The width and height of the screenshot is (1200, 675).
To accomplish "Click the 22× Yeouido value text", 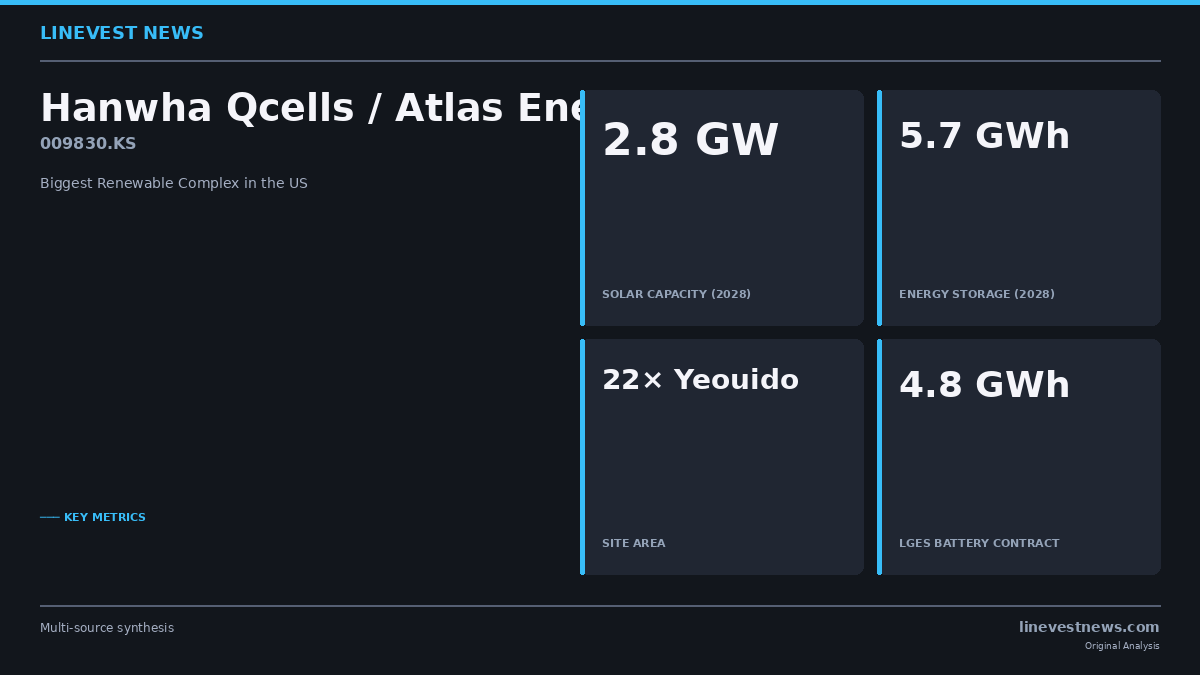I will (x=700, y=381).
